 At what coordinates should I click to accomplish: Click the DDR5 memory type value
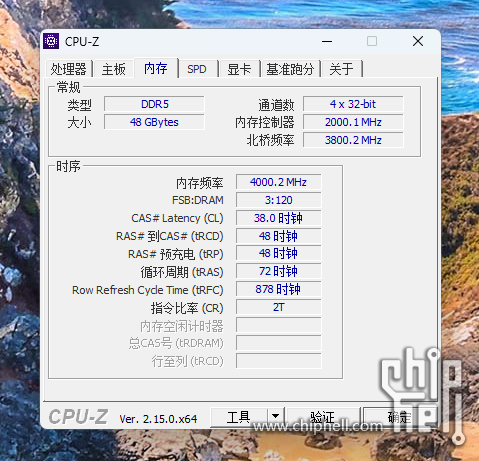[x=154, y=104]
